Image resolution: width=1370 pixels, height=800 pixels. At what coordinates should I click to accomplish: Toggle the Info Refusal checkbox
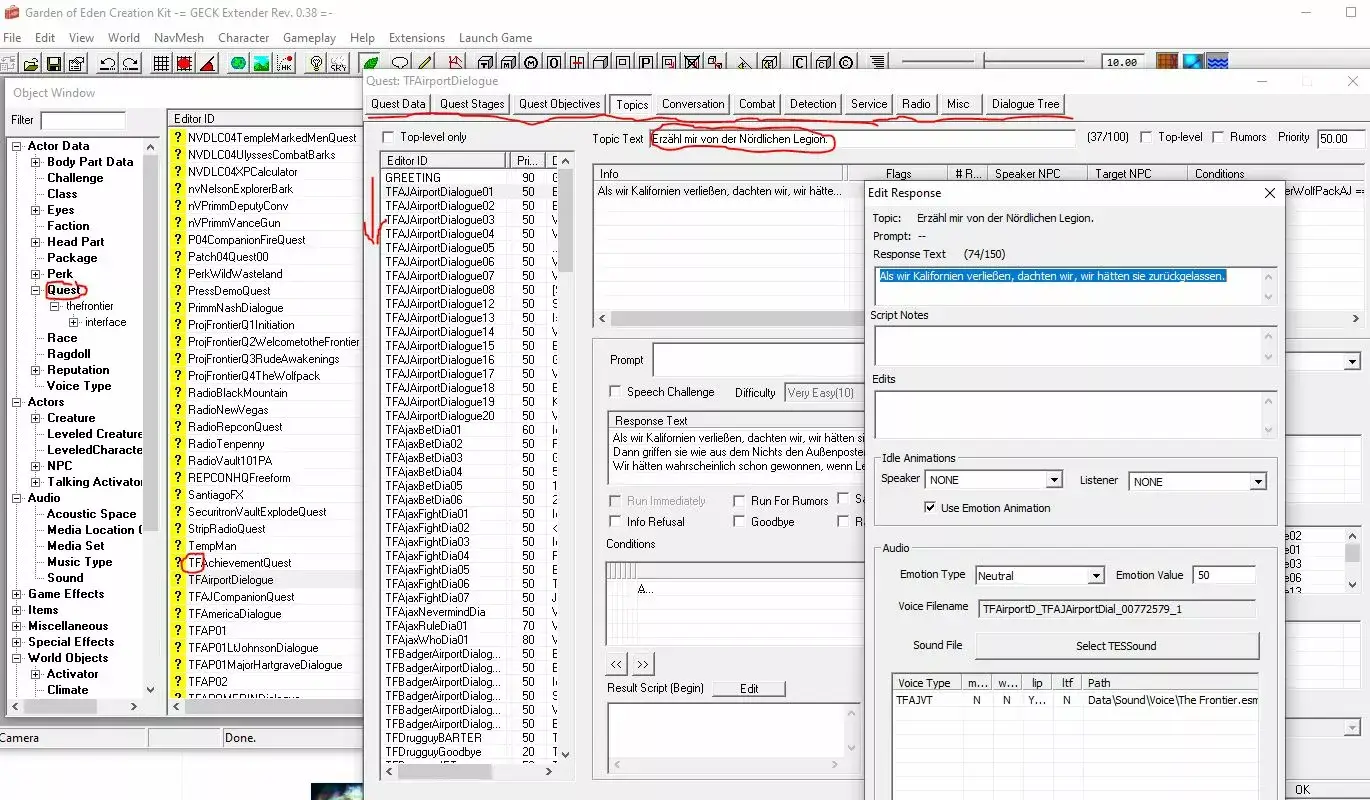coord(616,522)
